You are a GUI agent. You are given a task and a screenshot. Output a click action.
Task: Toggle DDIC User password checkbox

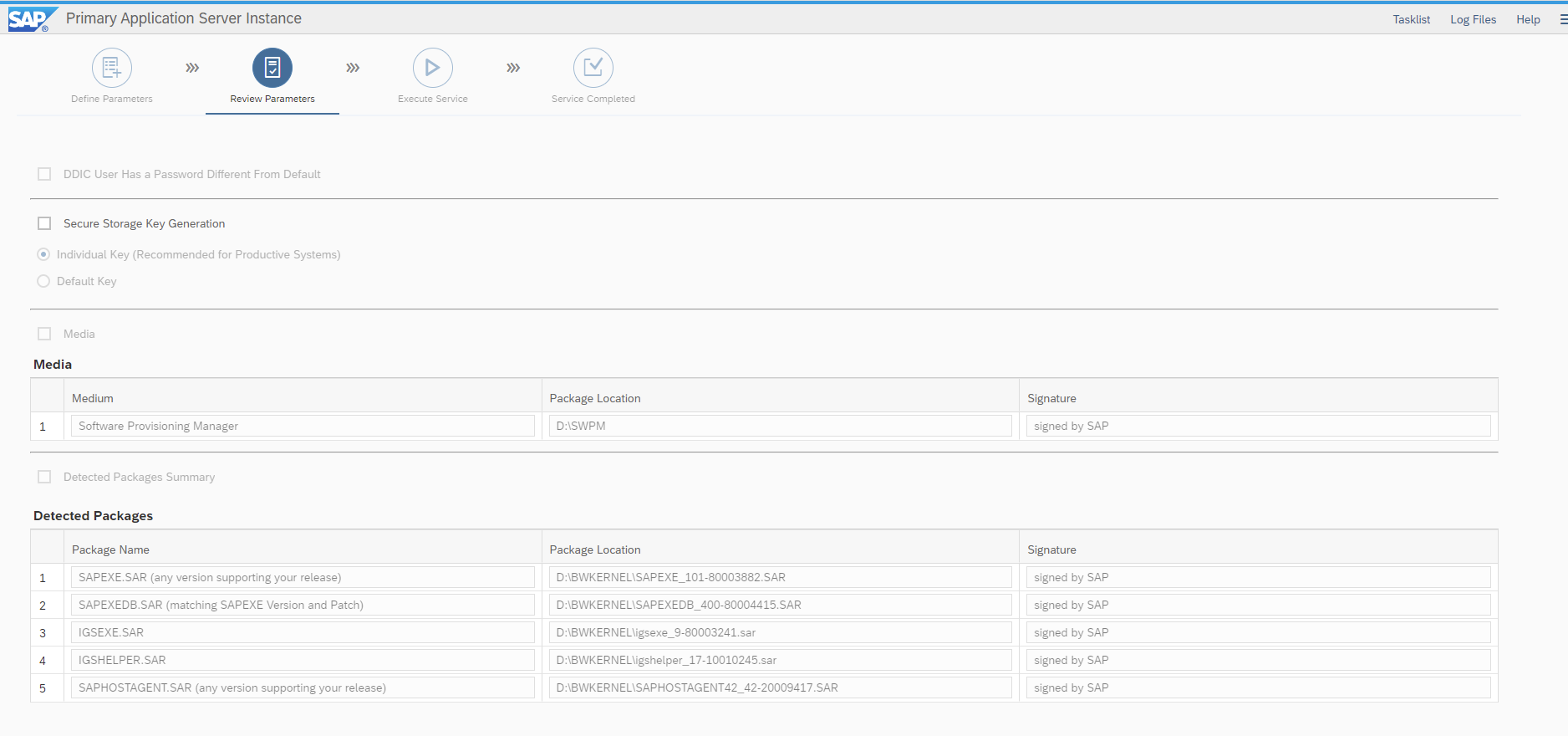[44, 174]
